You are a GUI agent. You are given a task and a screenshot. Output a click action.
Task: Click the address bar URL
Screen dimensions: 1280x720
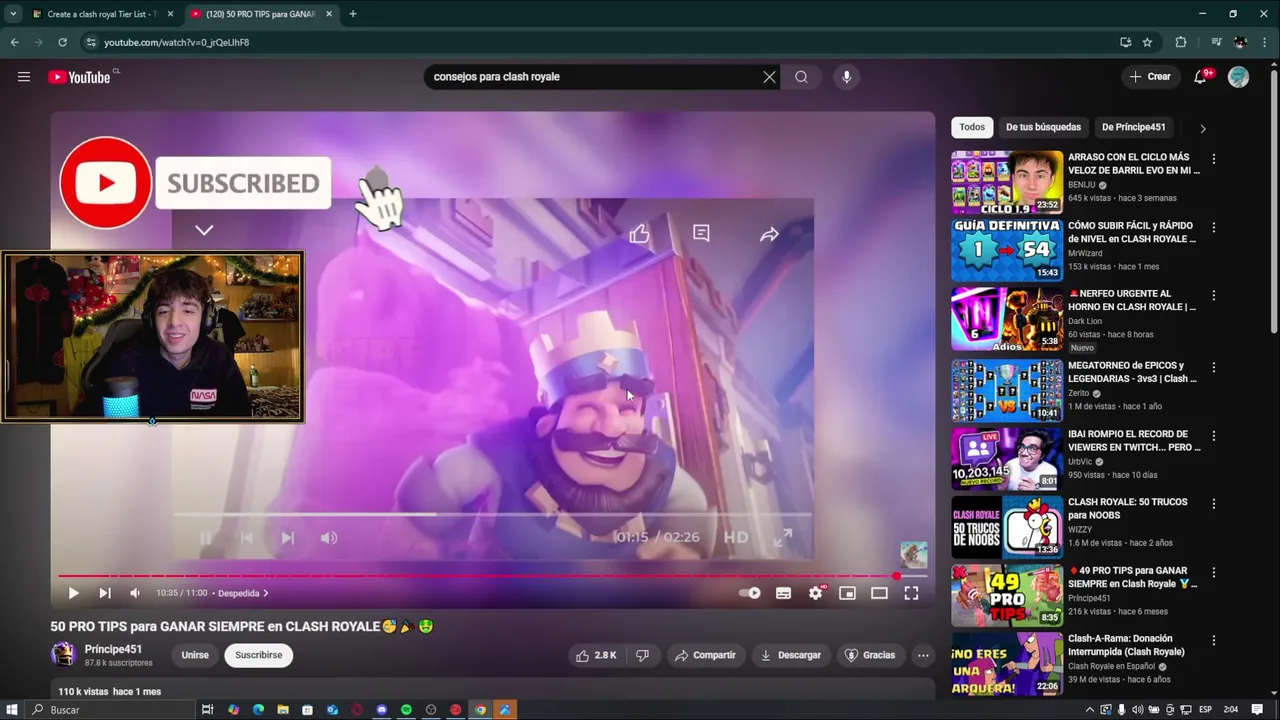click(x=177, y=42)
